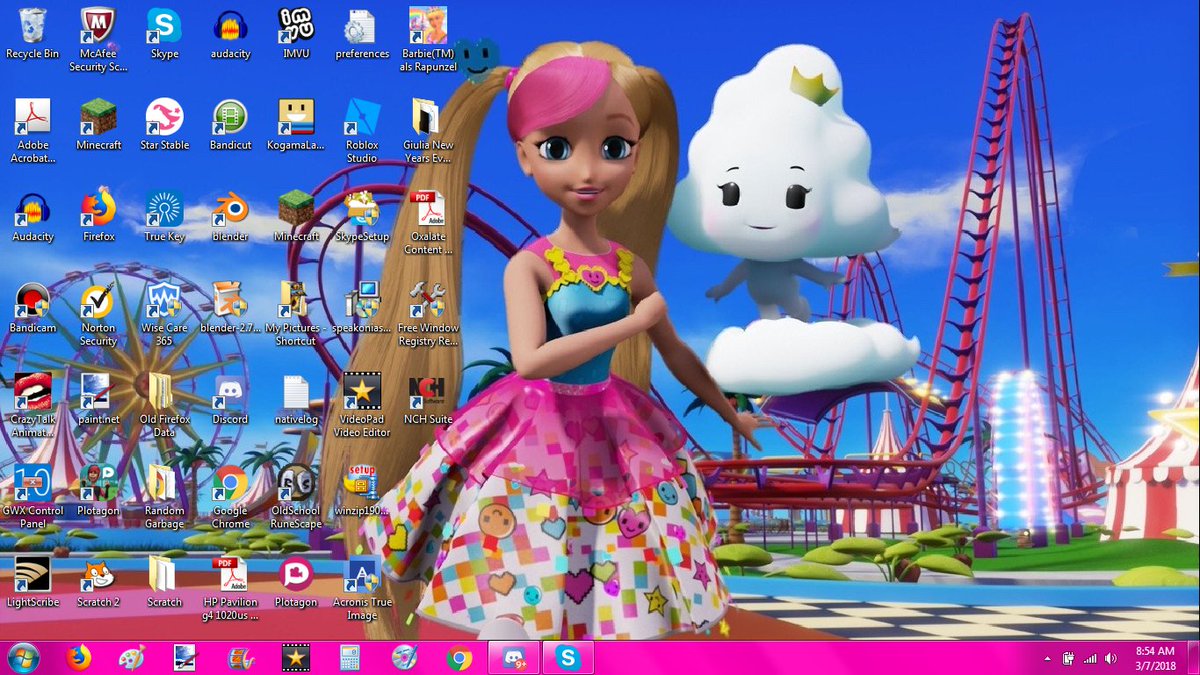Screen dimensions: 1200x675
Task: Open the Skype desktop shortcut
Action: tap(164, 33)
